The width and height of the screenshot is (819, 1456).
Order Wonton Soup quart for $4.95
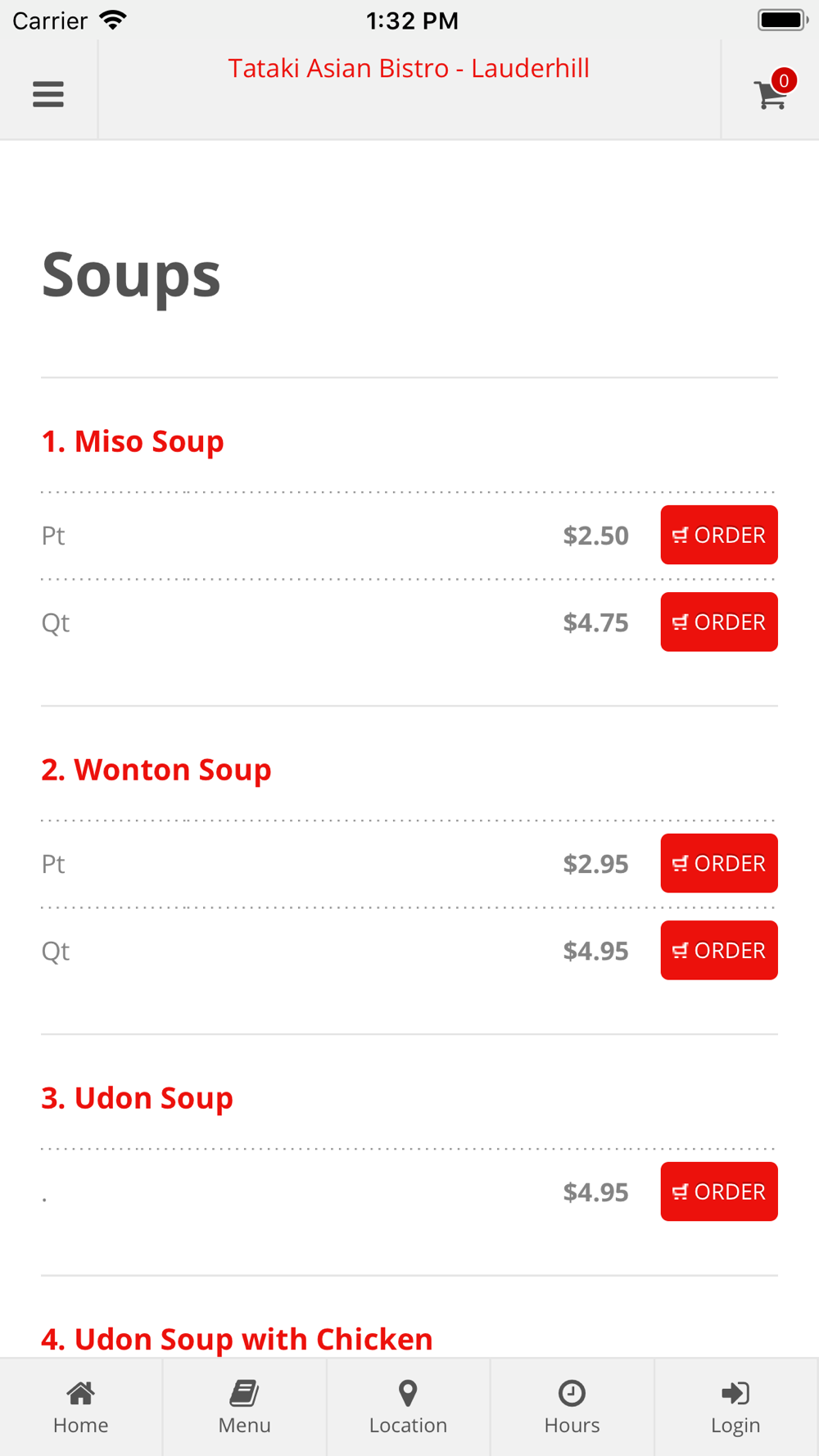[x=718, y=950]
